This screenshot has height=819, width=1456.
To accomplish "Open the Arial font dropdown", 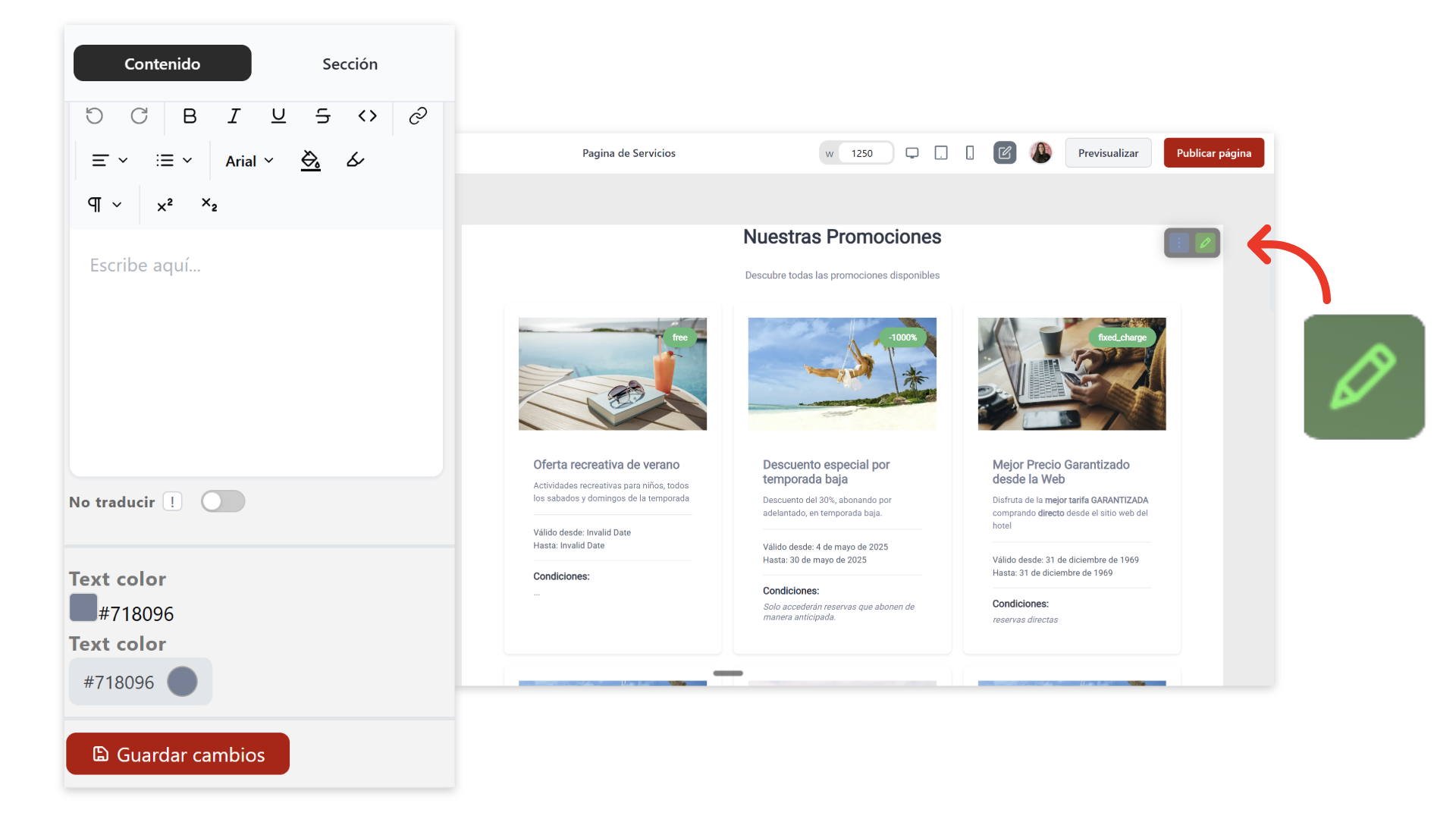I will tap(249, 161).
